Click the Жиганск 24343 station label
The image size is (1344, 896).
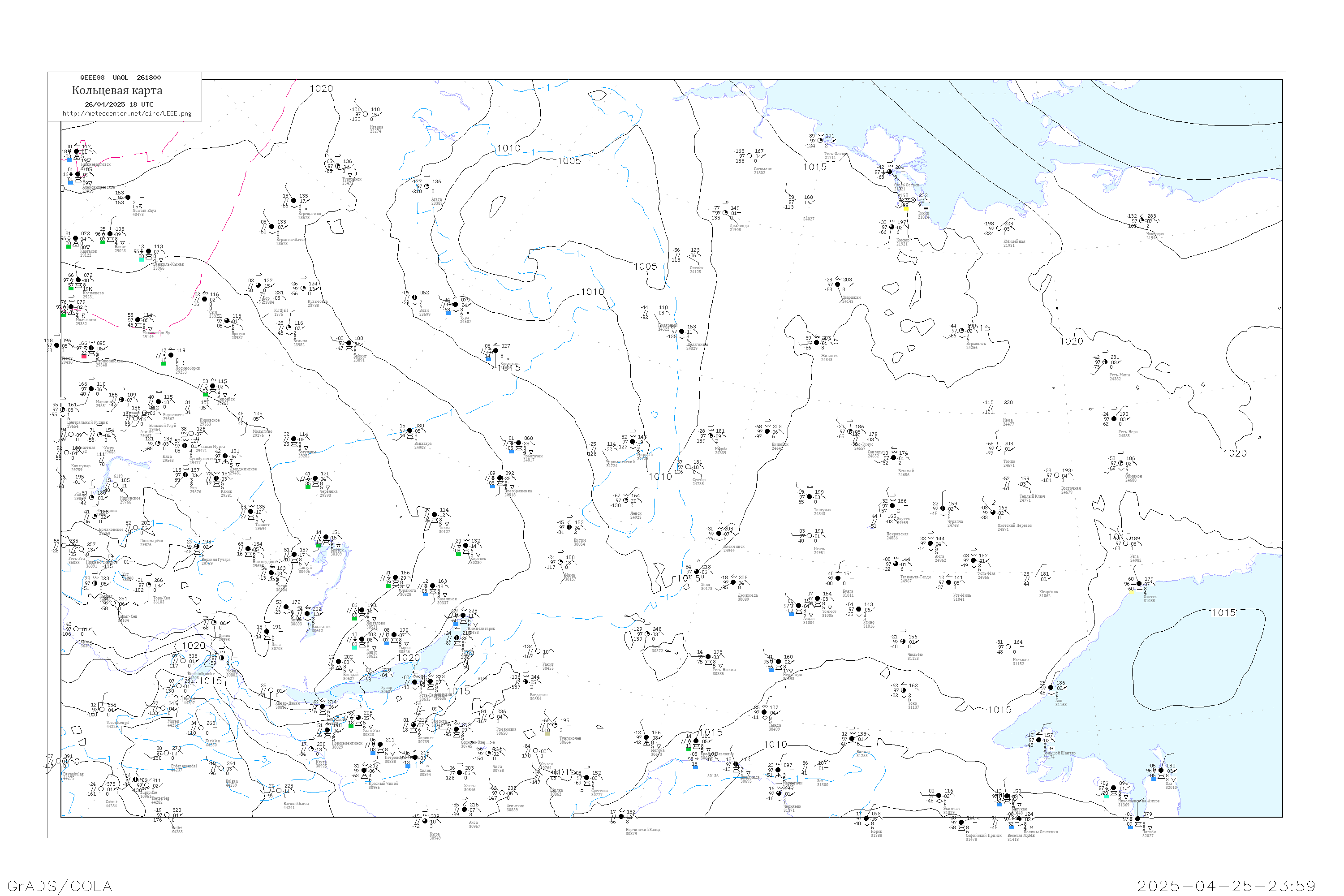(829, 358)
